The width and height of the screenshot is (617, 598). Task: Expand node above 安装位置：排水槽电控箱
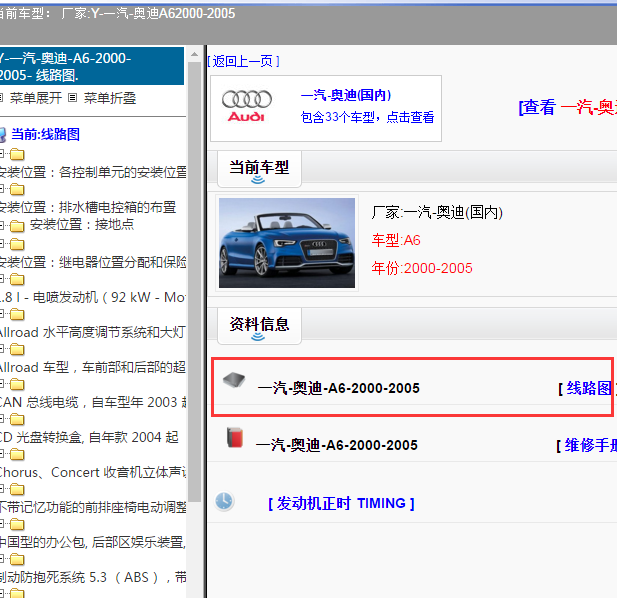tap(2, 189)
